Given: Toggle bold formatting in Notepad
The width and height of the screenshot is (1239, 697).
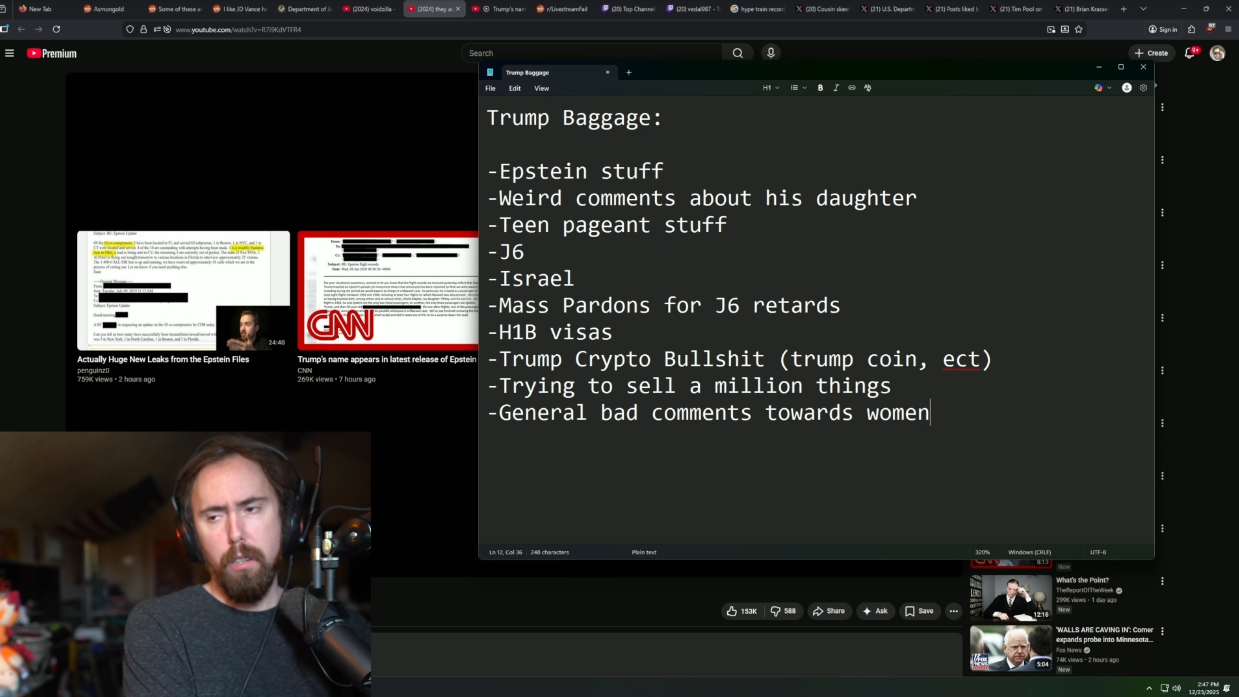Looking at the screenshot, I should pyautogui.click(x=820, y=88).
